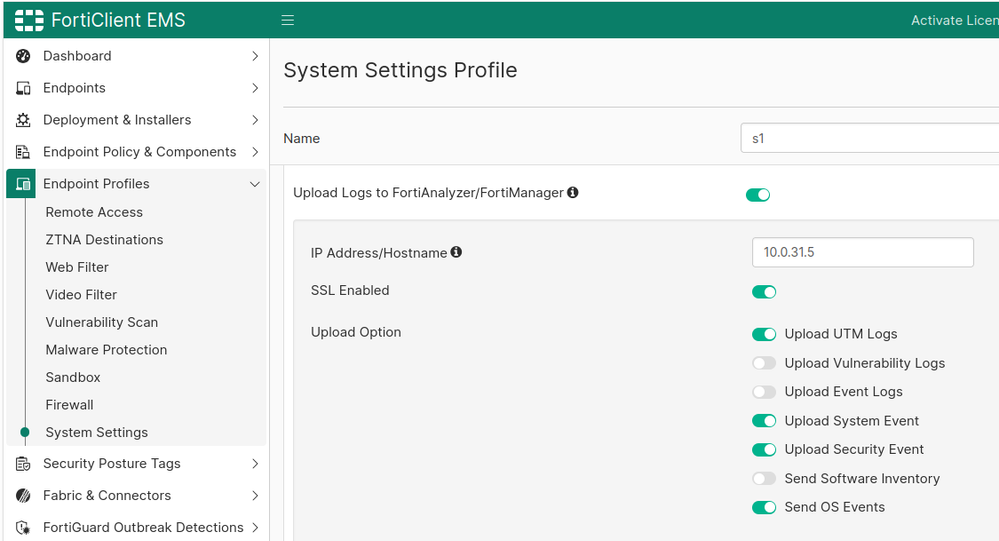Click info icon beside IP Address/Hostname
Viewport: 999px width, 541px height.
click(456, 252)
